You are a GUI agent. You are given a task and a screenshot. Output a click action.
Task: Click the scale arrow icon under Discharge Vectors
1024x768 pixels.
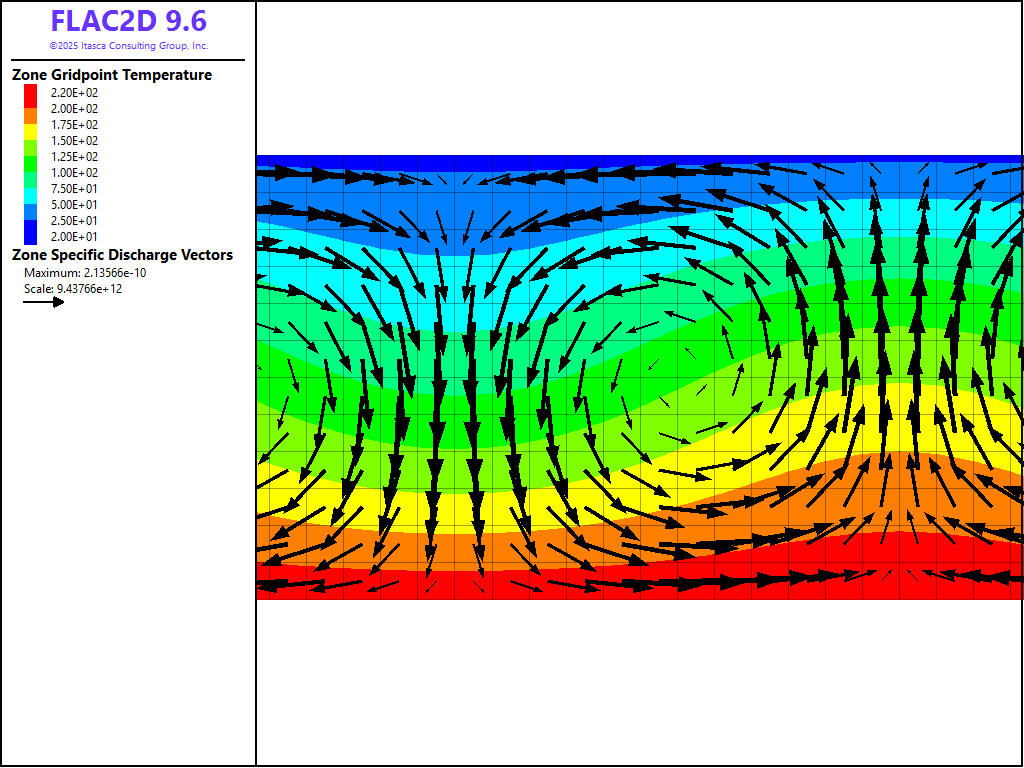tap(43, 302)
